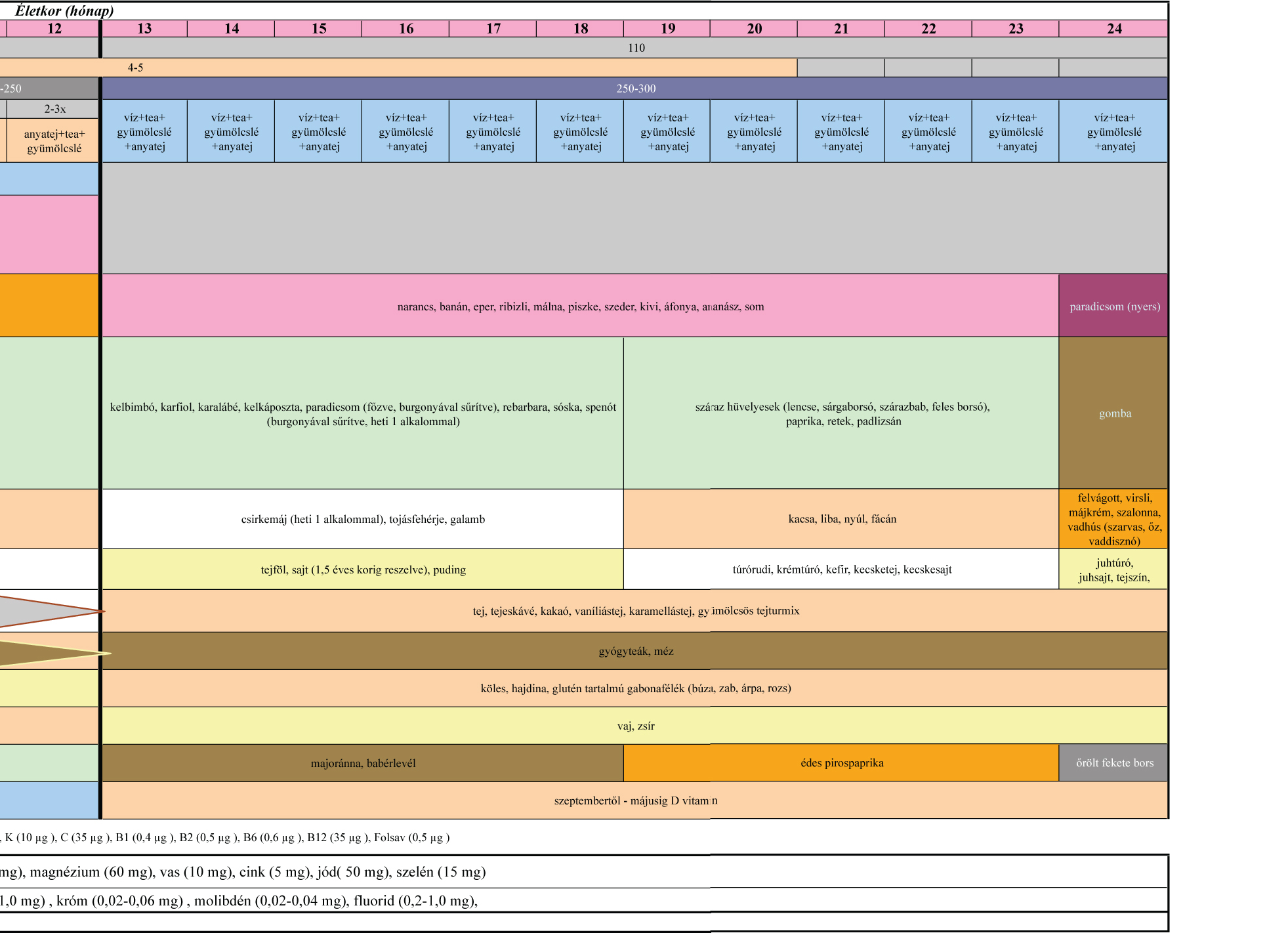Click the large empty grey block under the drinks row
This screenshot has height=933, width=1288.
click(635, 218)
